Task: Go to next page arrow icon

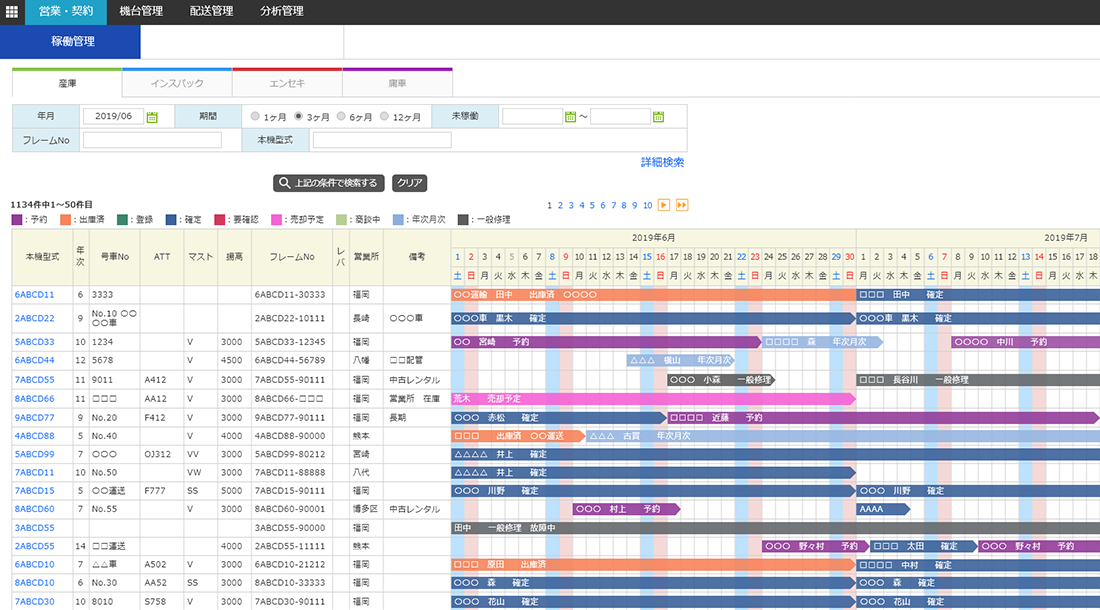Action: pyautogui.click(x=664, y=205)
